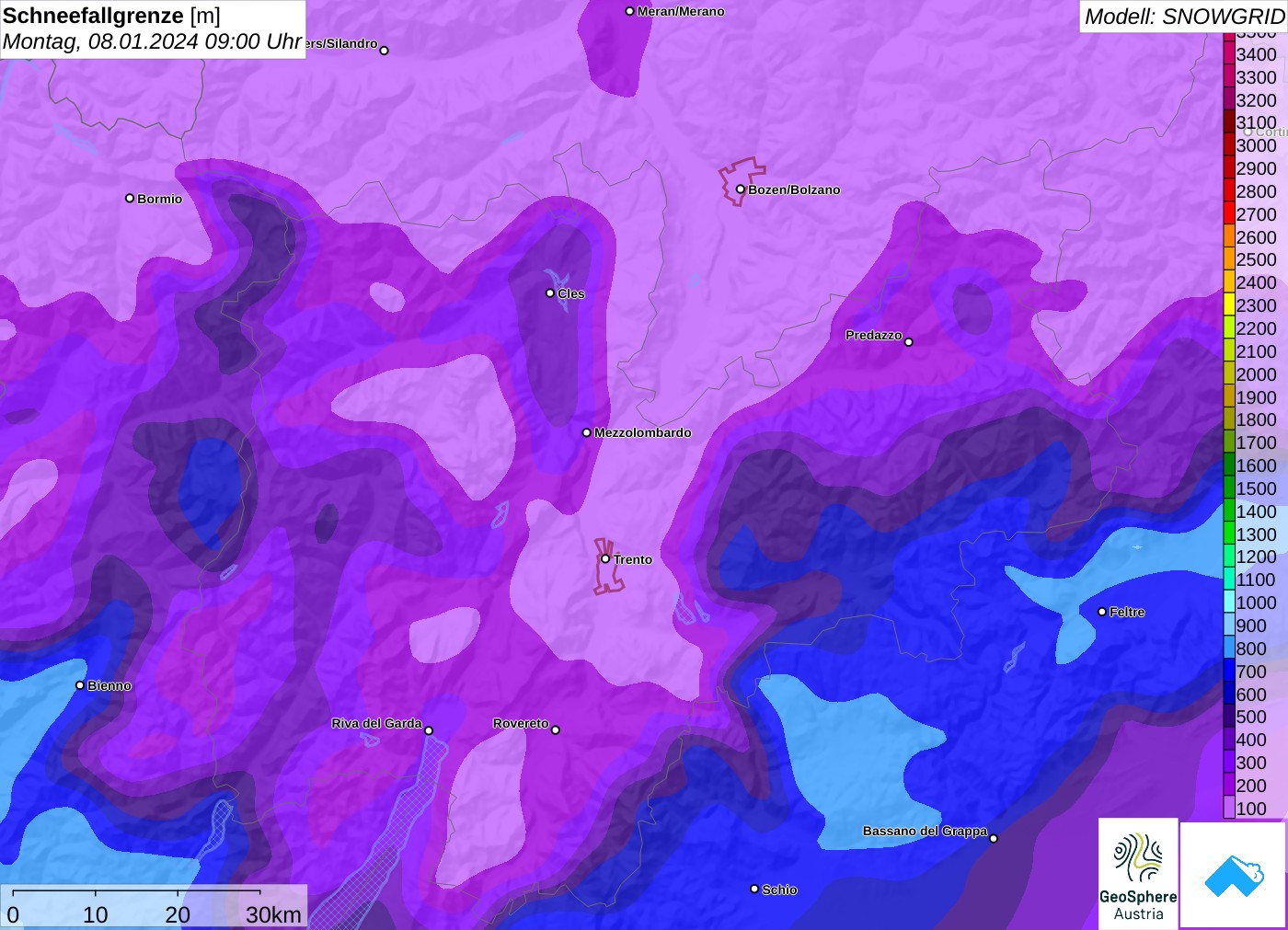The image size is (1288, 930).
Task: Click the 'Mezzolombardo' map label
Action: coord(643,432)
